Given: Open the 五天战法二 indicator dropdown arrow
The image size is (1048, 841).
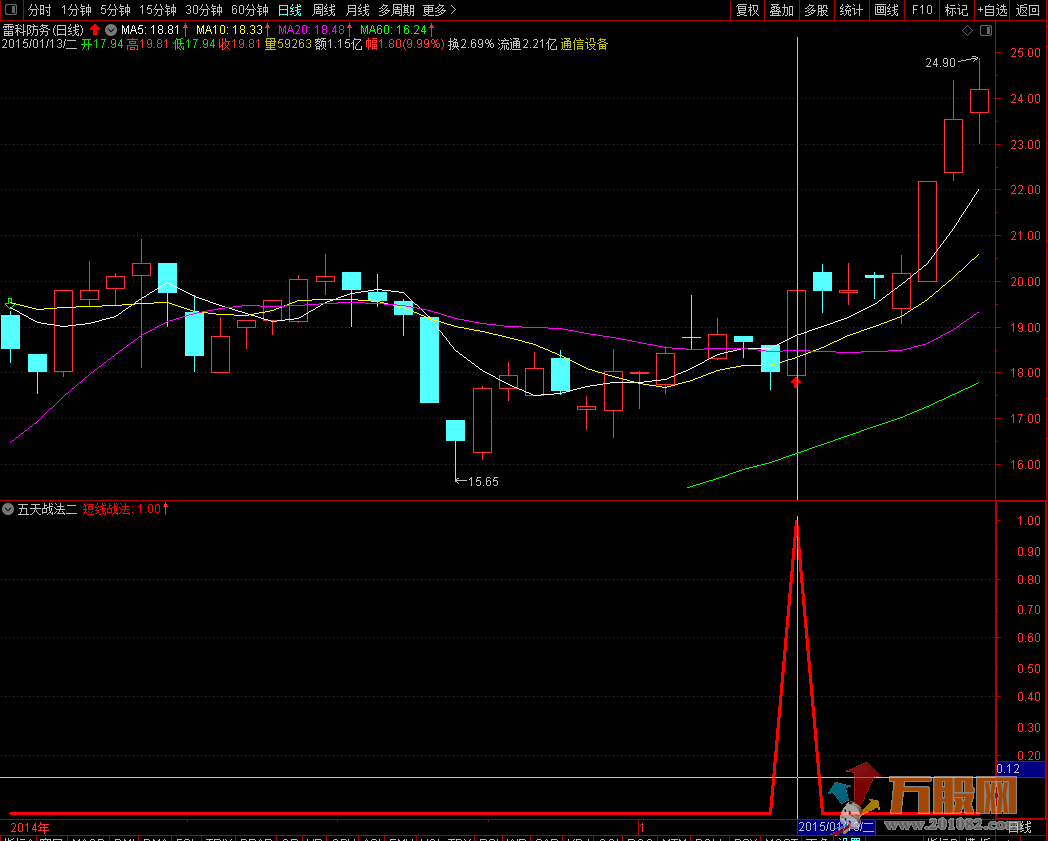Looking at the screenshot, I should coord(8,509).
